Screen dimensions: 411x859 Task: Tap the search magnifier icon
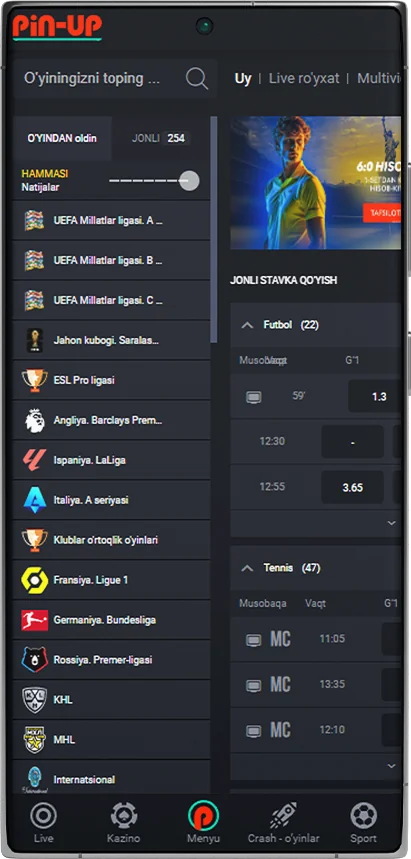(197, 78)
